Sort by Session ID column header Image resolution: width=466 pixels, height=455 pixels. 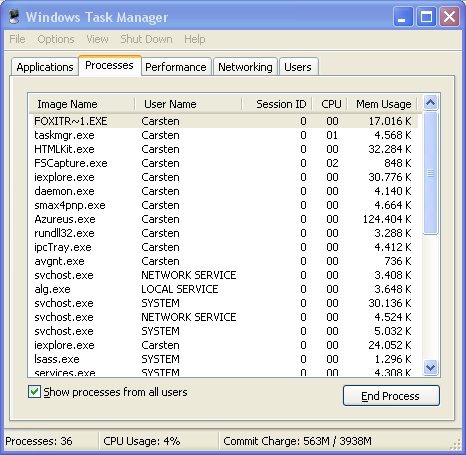coord(277,104)
